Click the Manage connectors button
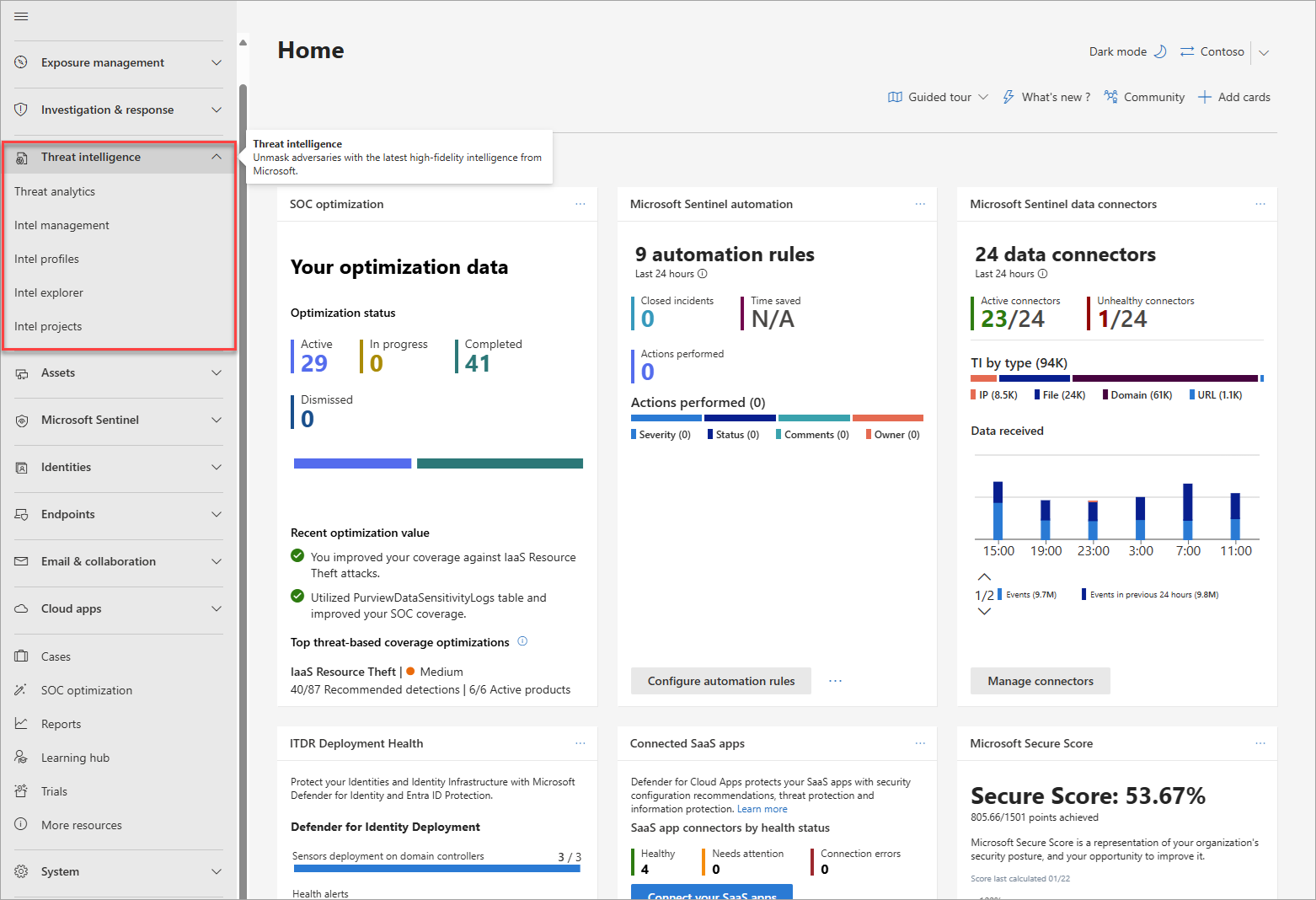This screenshot has width=1316, height=900. pyautogui.click(x=1040, y=681)
